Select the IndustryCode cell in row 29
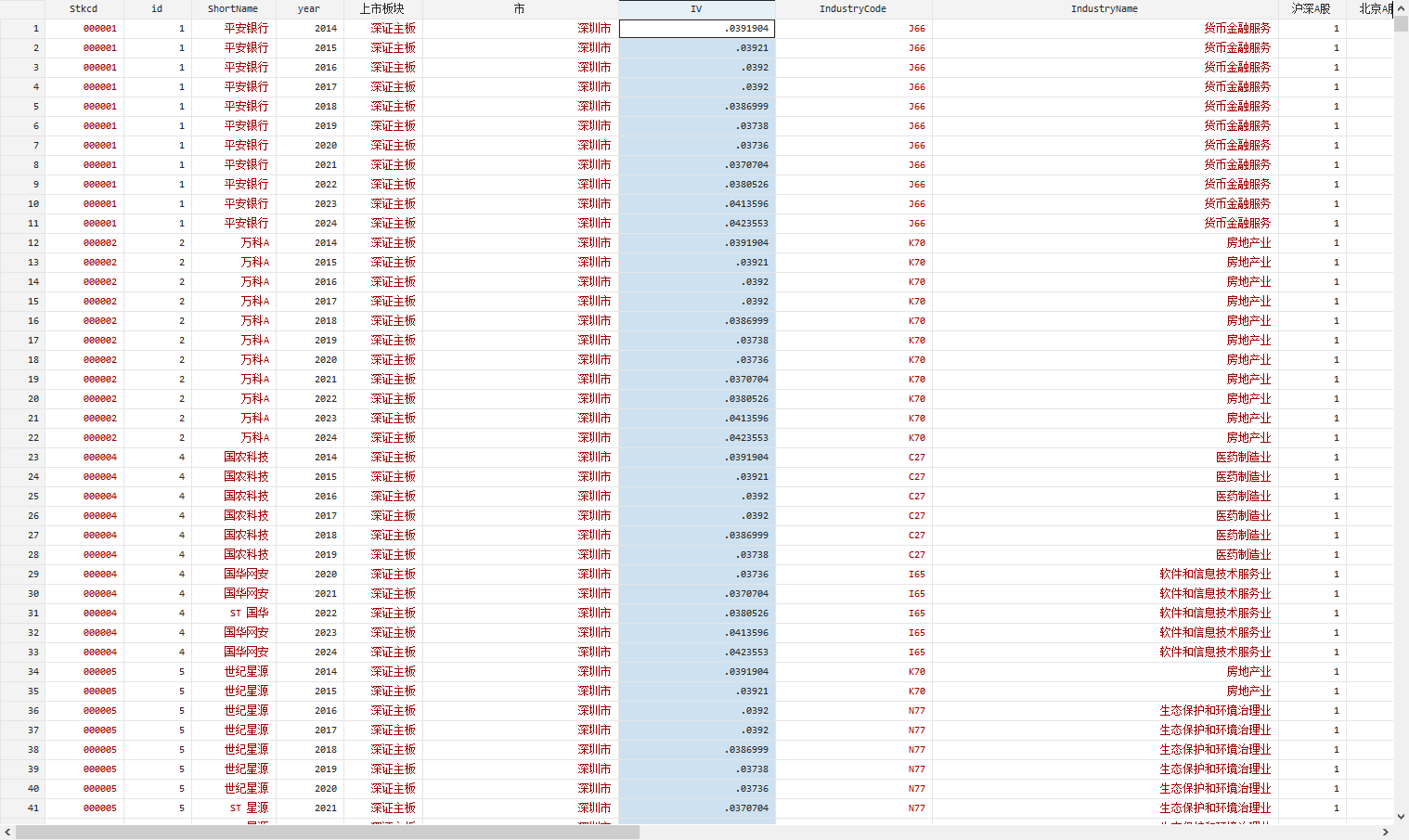 pyautogui.click(x=853, y=575)
